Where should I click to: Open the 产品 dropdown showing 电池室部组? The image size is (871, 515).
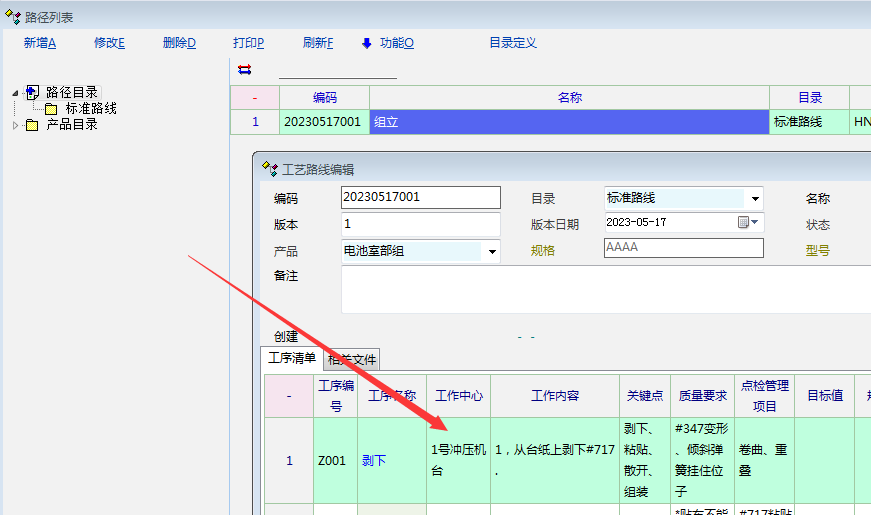[x=492, y=251]
